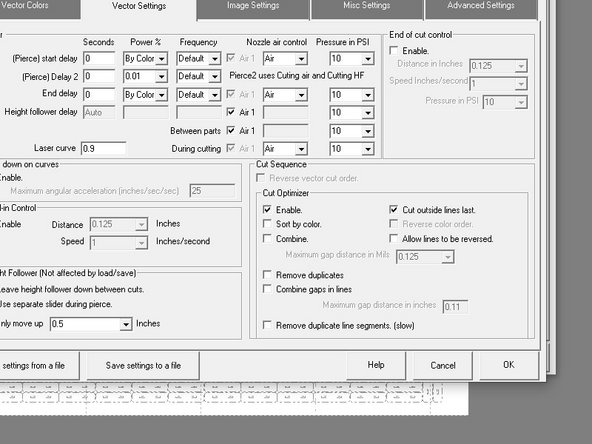Click the (Pierce) start delay seconds field
592x444 pixels.
(x=99, y=59)
